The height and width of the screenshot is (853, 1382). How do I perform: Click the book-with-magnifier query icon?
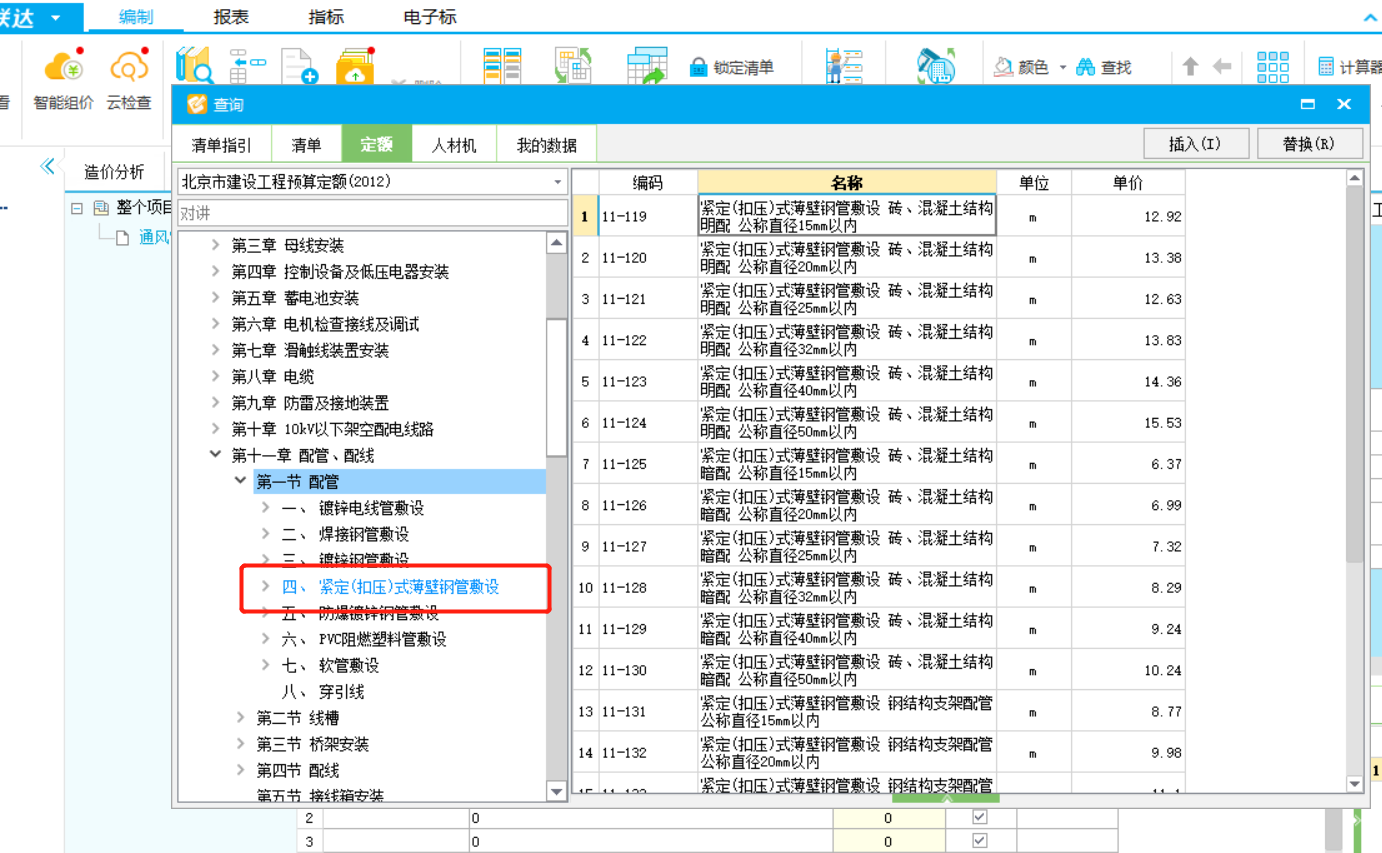(195, 66)
